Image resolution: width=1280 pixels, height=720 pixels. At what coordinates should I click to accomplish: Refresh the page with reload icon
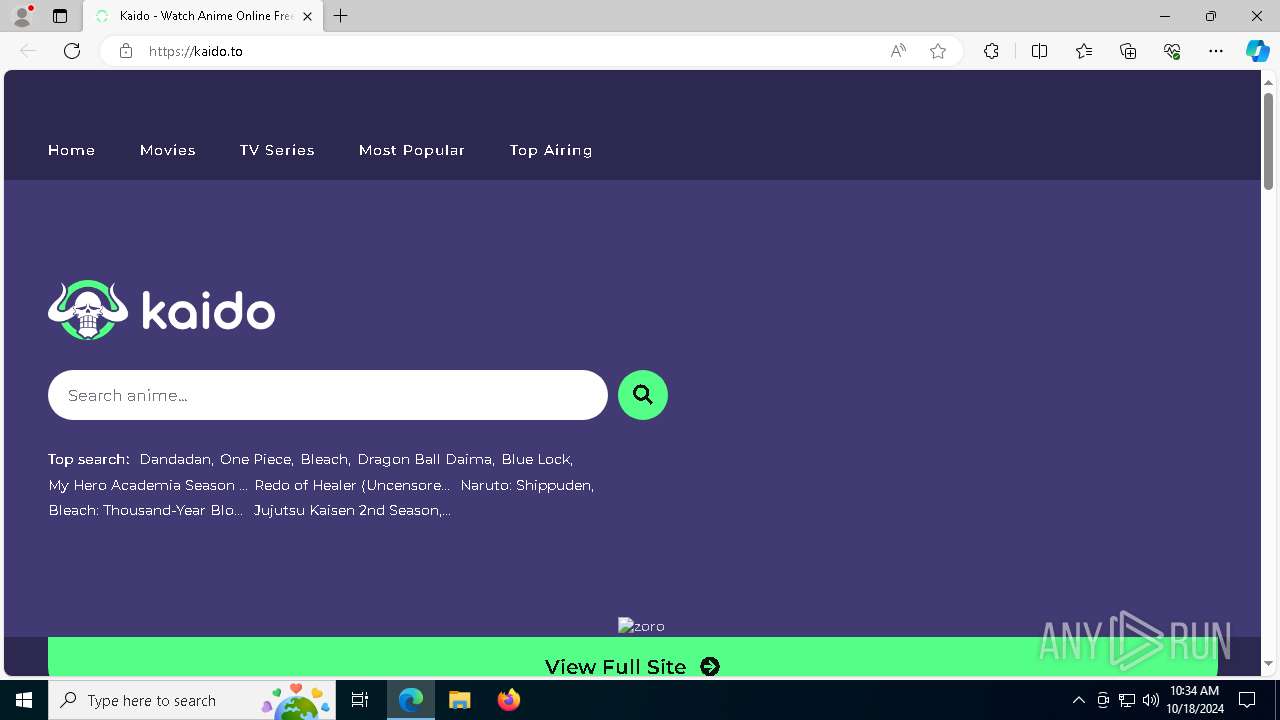pos(72,51)
